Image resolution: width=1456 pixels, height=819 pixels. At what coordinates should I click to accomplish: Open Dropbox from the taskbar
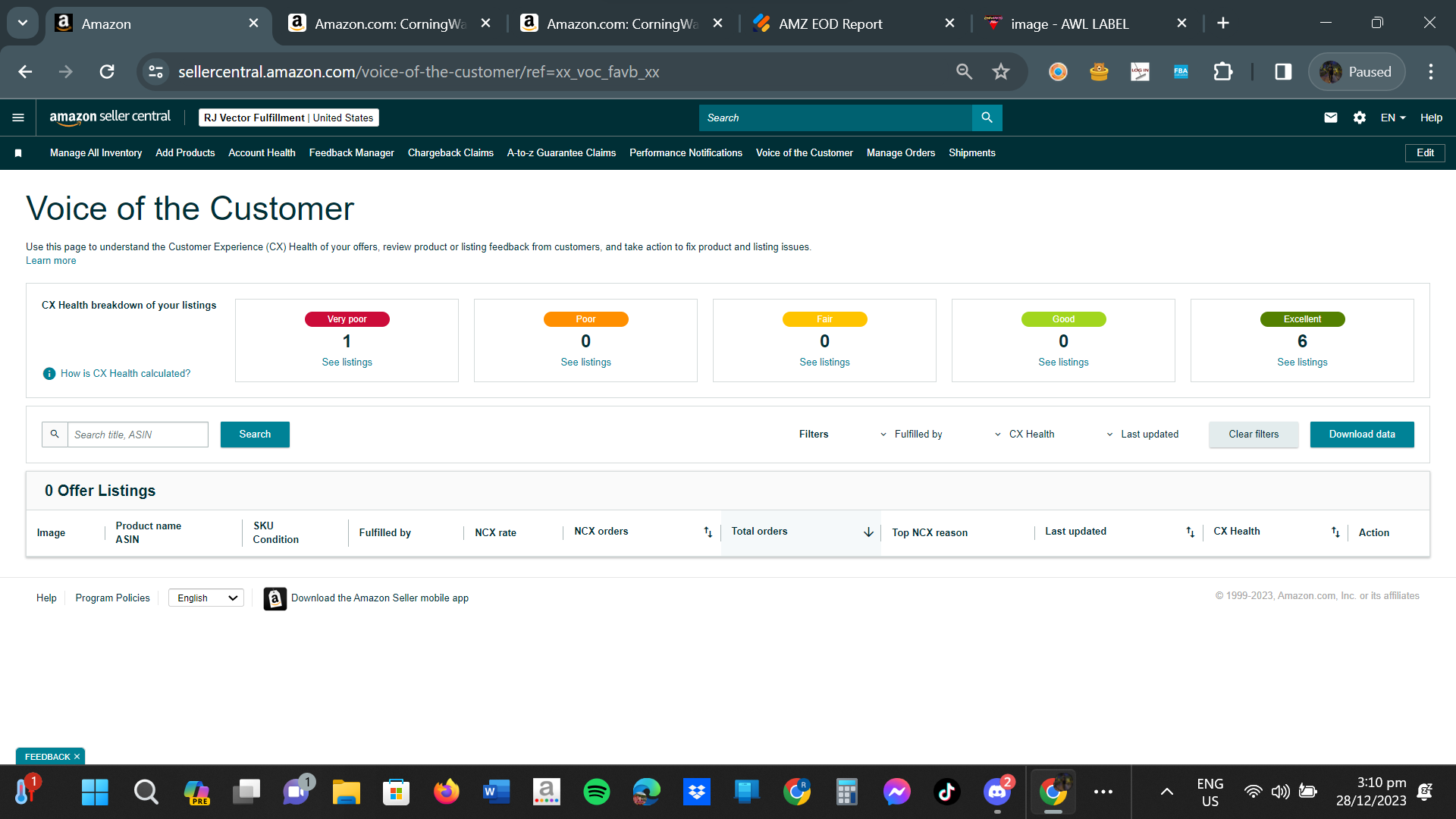coord(697,792)
